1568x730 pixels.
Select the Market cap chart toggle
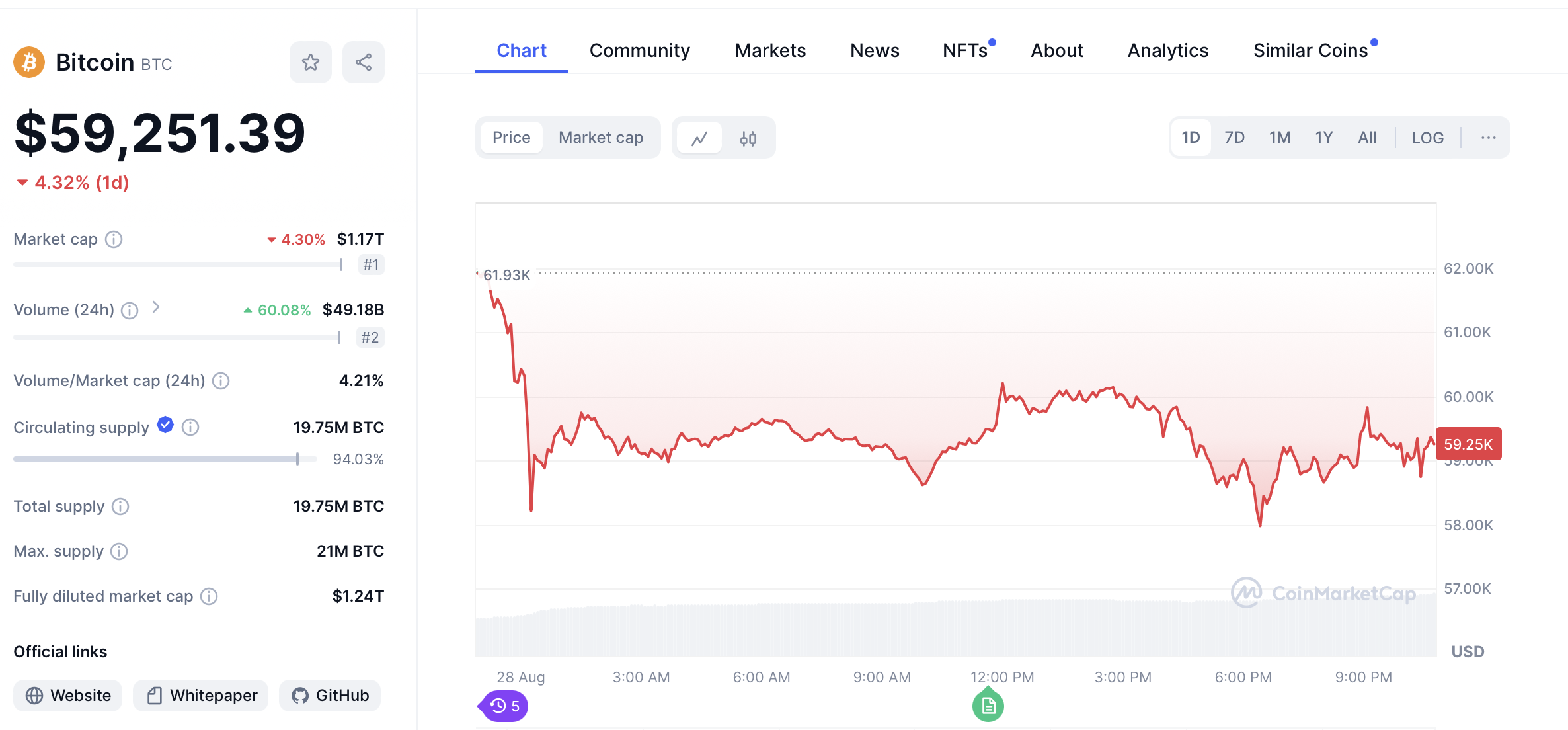pyautogui.click(x=600, y=138)
